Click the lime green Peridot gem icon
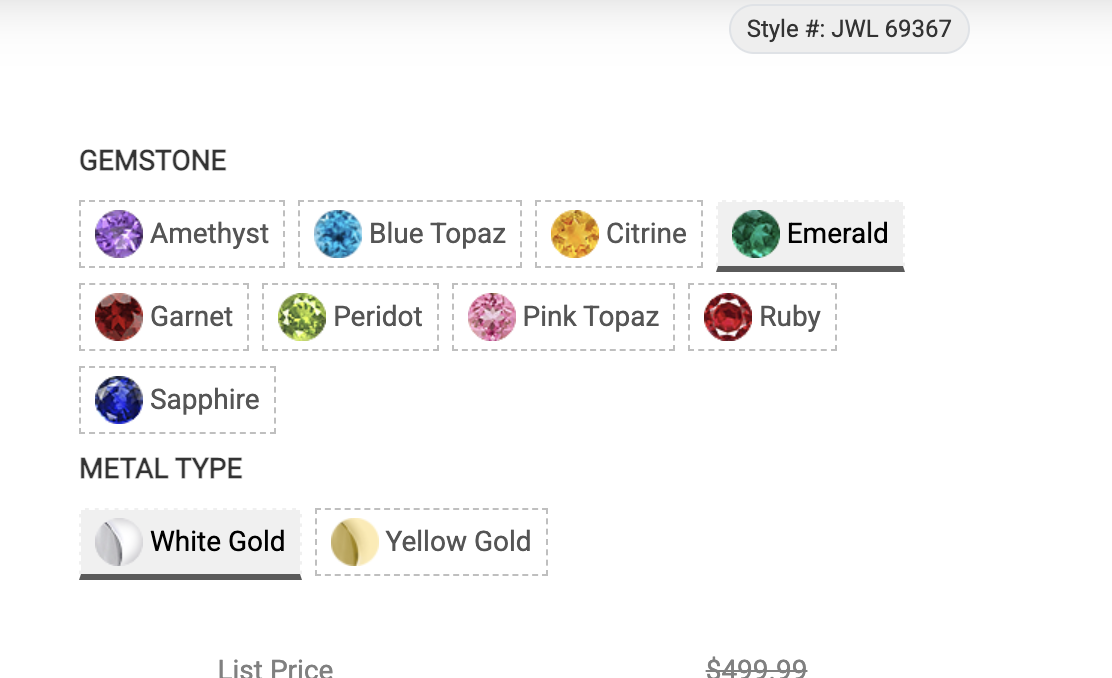The height and width of the screenshot is (678, 1112). [x=302, y=317]
